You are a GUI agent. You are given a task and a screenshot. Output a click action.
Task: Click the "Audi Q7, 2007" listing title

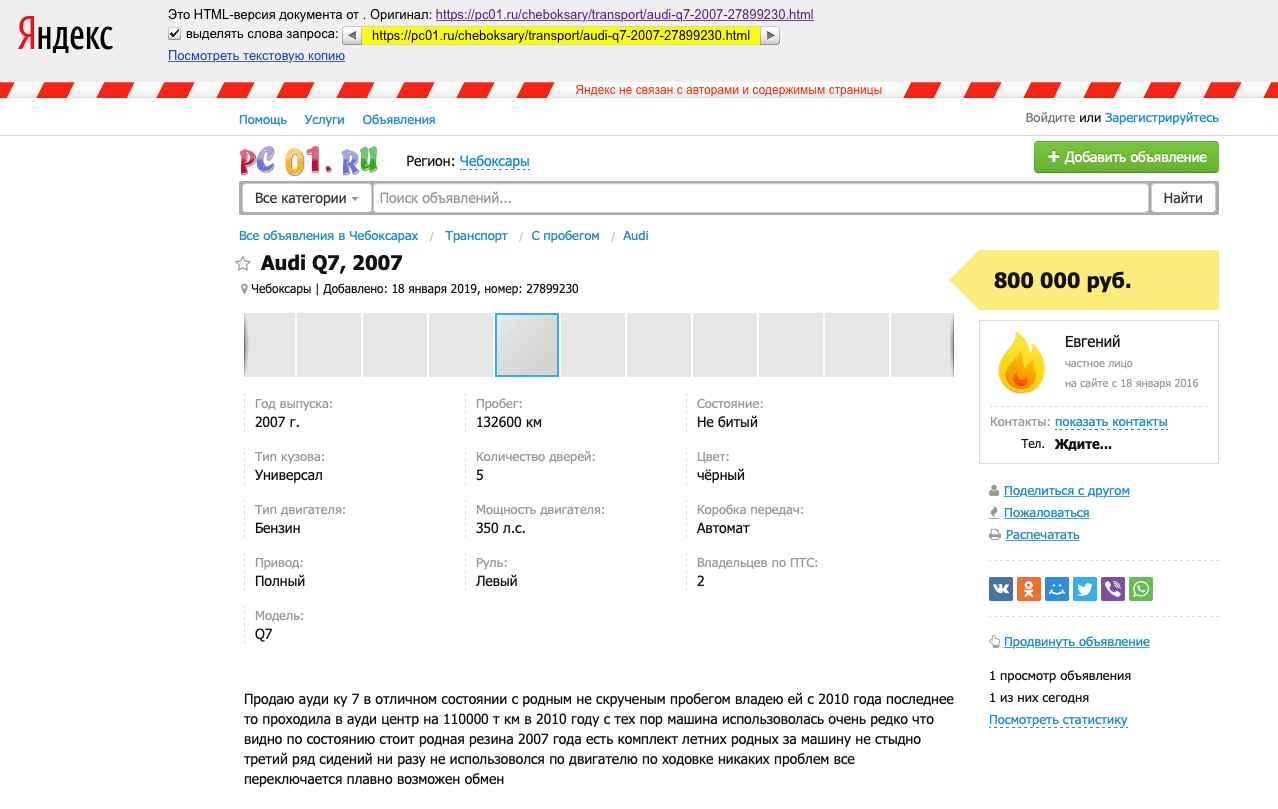(x=332, y=264)
